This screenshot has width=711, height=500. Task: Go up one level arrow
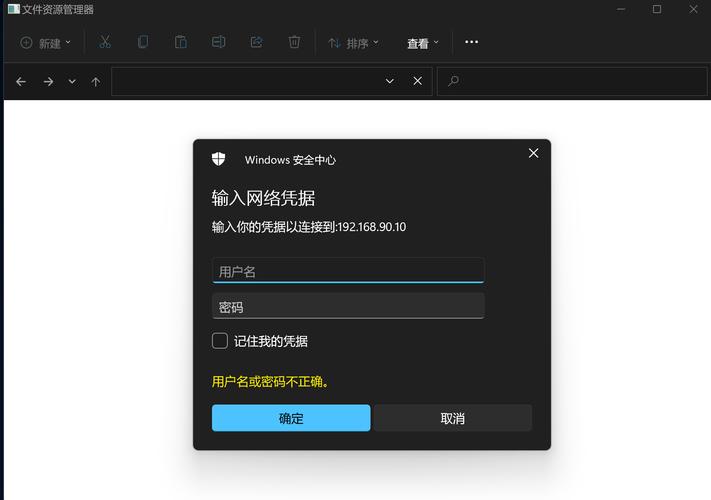click(95, 82)
